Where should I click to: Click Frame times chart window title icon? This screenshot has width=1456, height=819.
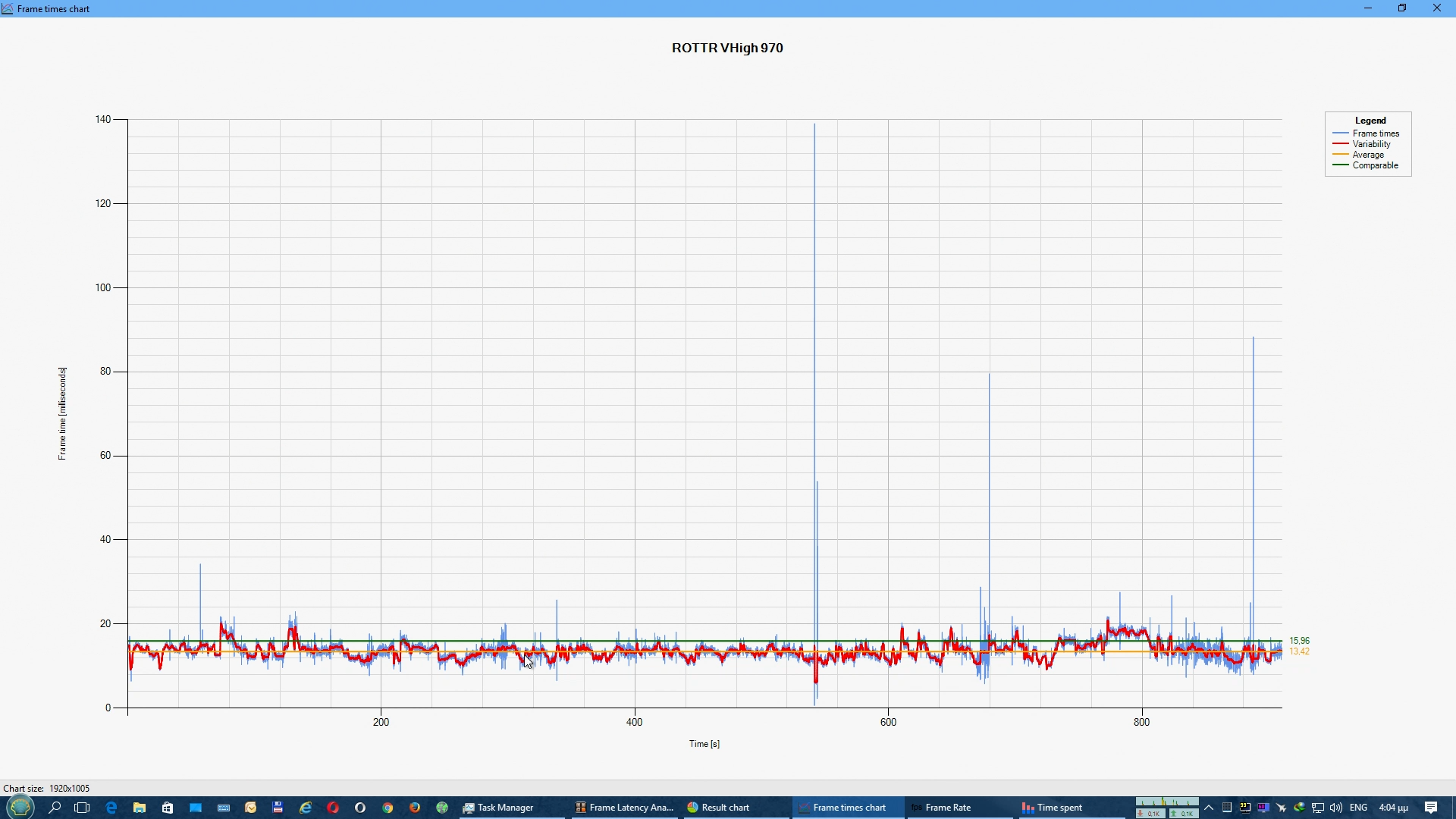coord(8,8)
